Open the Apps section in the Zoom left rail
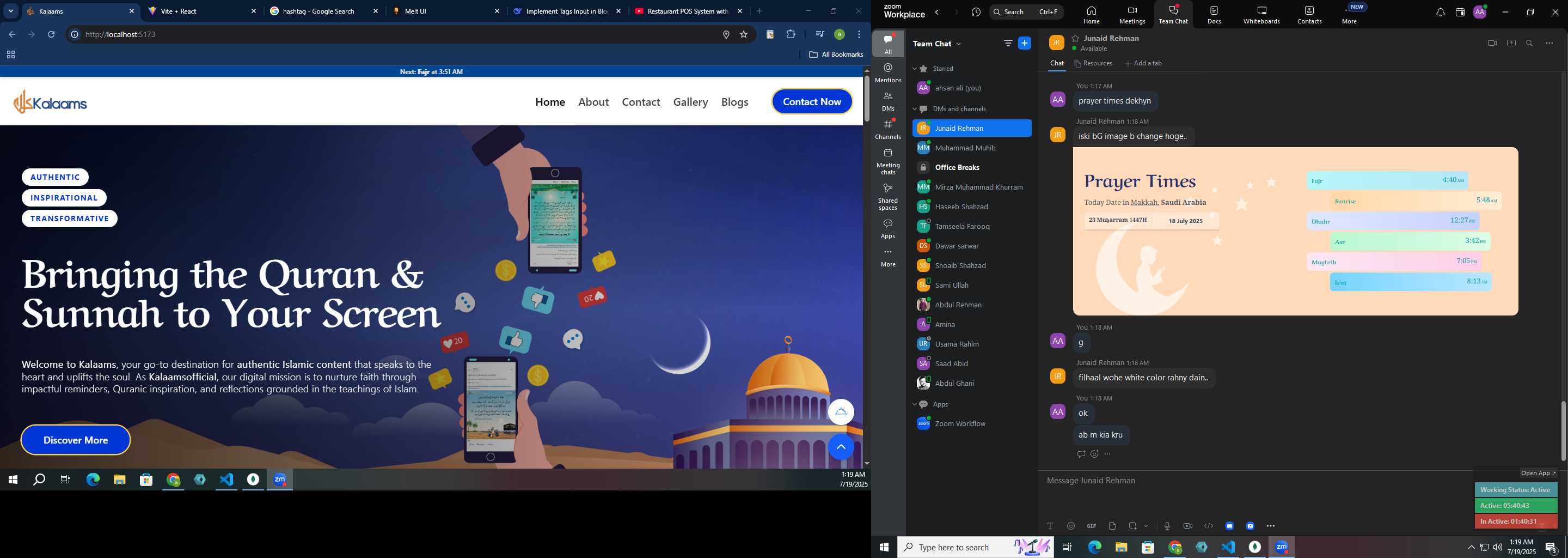The height and width of the screenshot is (558, 1568). click(888, 228)
